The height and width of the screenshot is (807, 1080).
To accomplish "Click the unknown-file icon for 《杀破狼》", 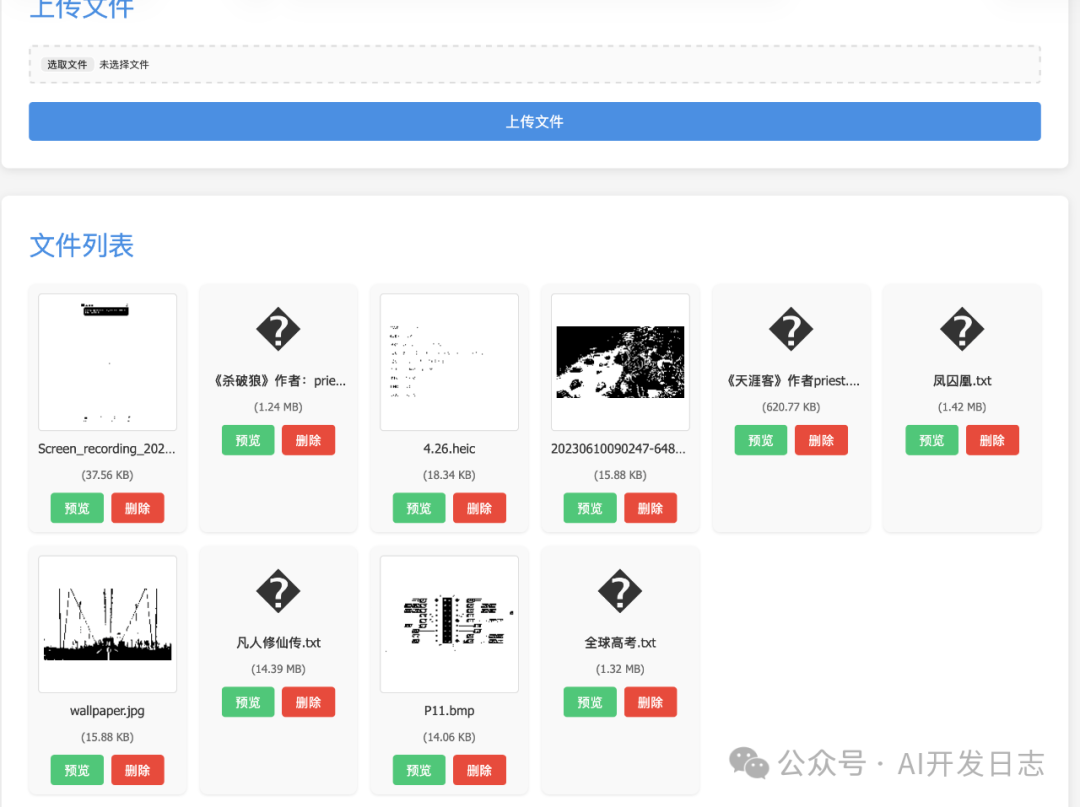I will 278,329.
